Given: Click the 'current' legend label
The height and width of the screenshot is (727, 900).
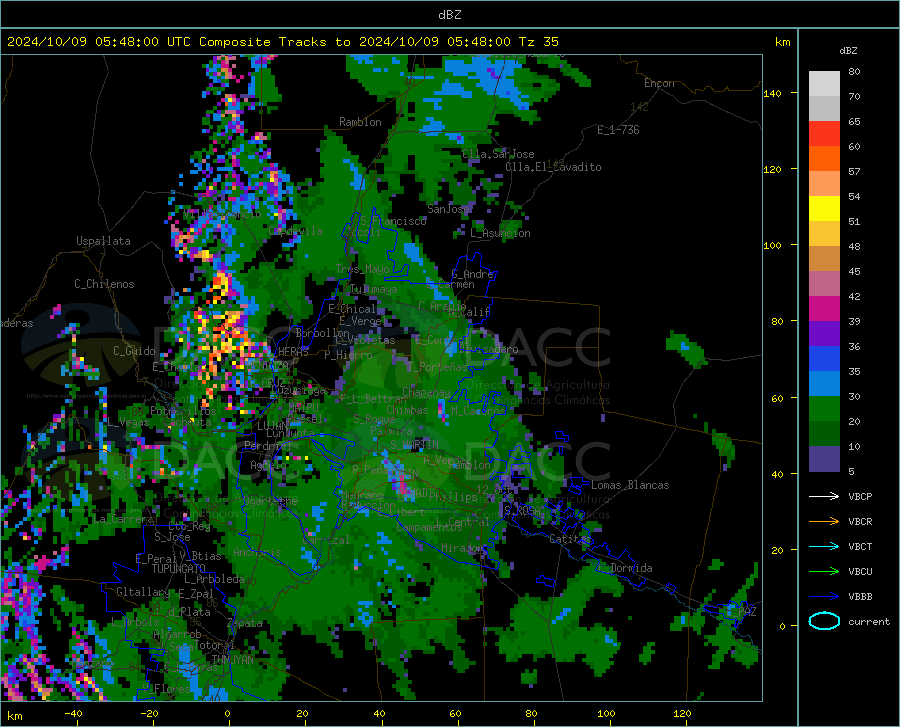Looking at the screenshot, I should (869, 621).
